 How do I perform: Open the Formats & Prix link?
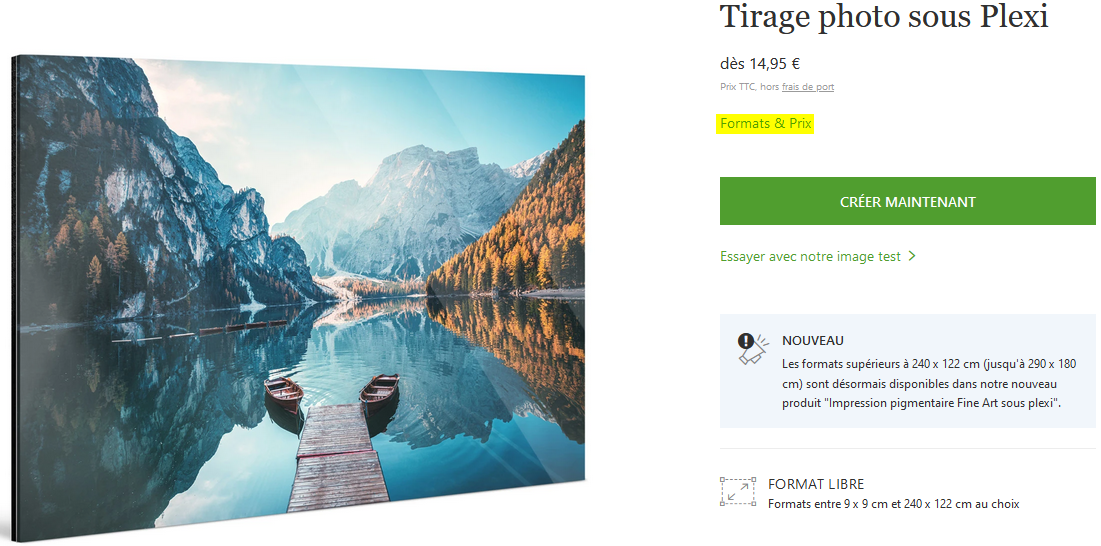tap(765, 124)
